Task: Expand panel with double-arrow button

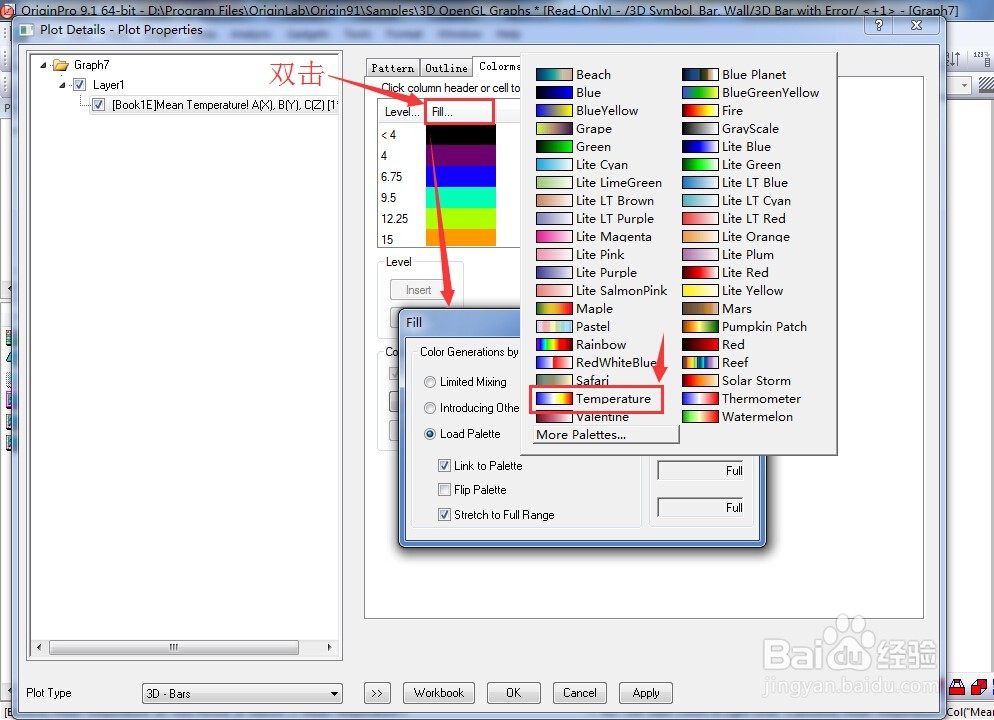Action: coord(377,693)
